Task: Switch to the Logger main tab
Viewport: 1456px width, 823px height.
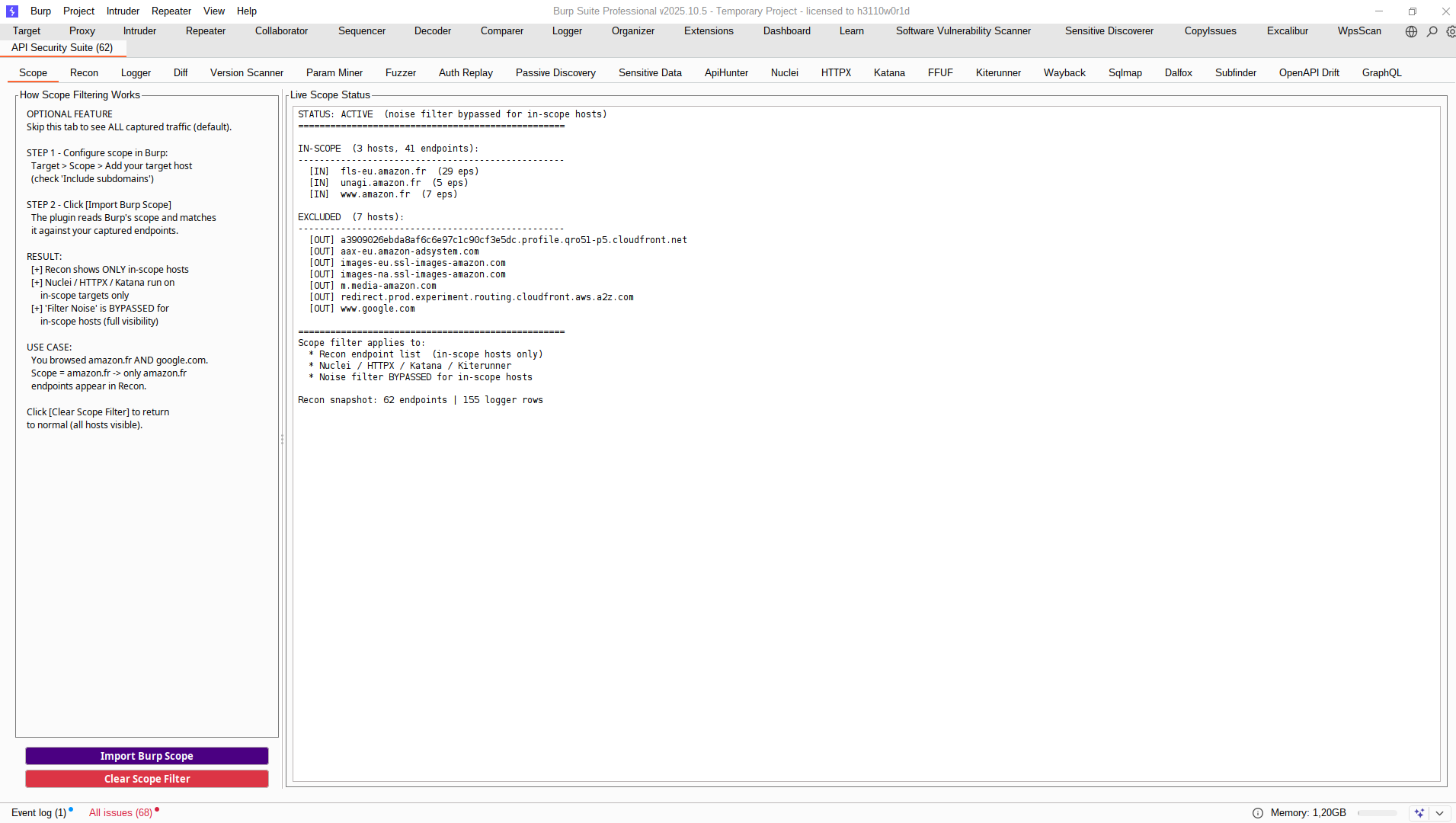Action: 567,31
